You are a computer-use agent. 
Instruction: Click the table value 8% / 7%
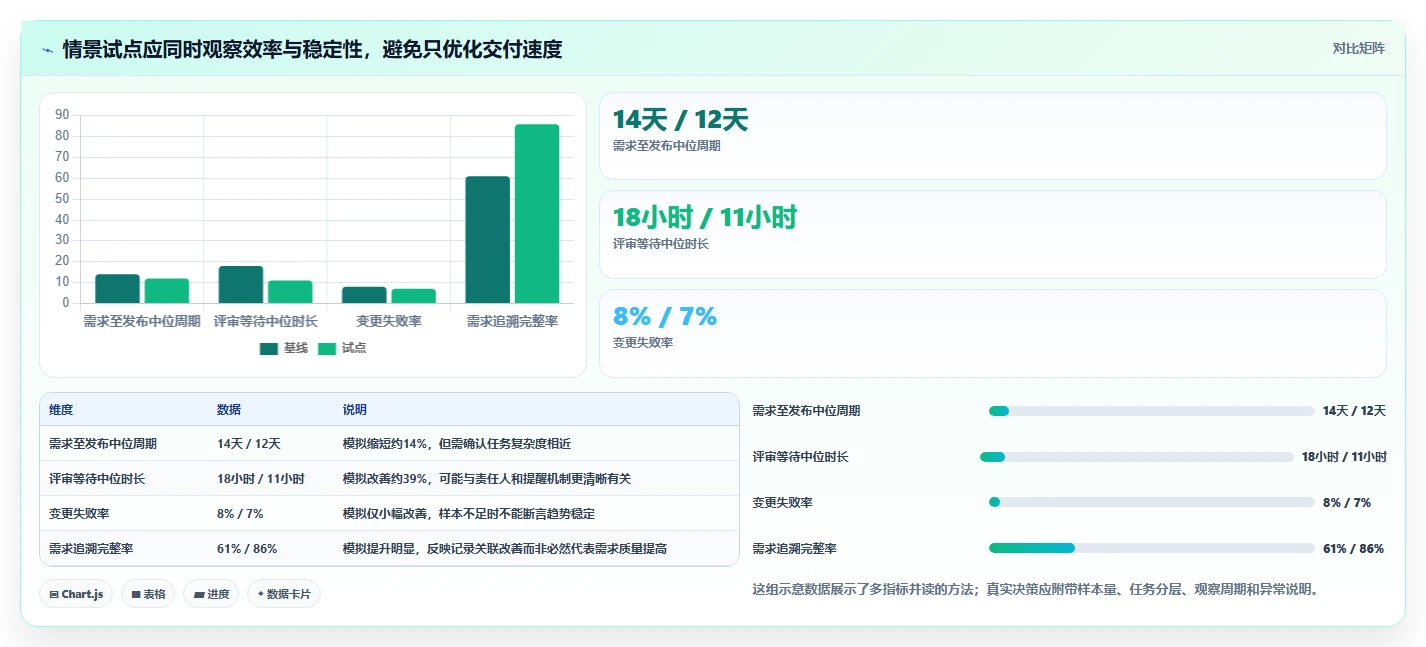coord(240,514)
